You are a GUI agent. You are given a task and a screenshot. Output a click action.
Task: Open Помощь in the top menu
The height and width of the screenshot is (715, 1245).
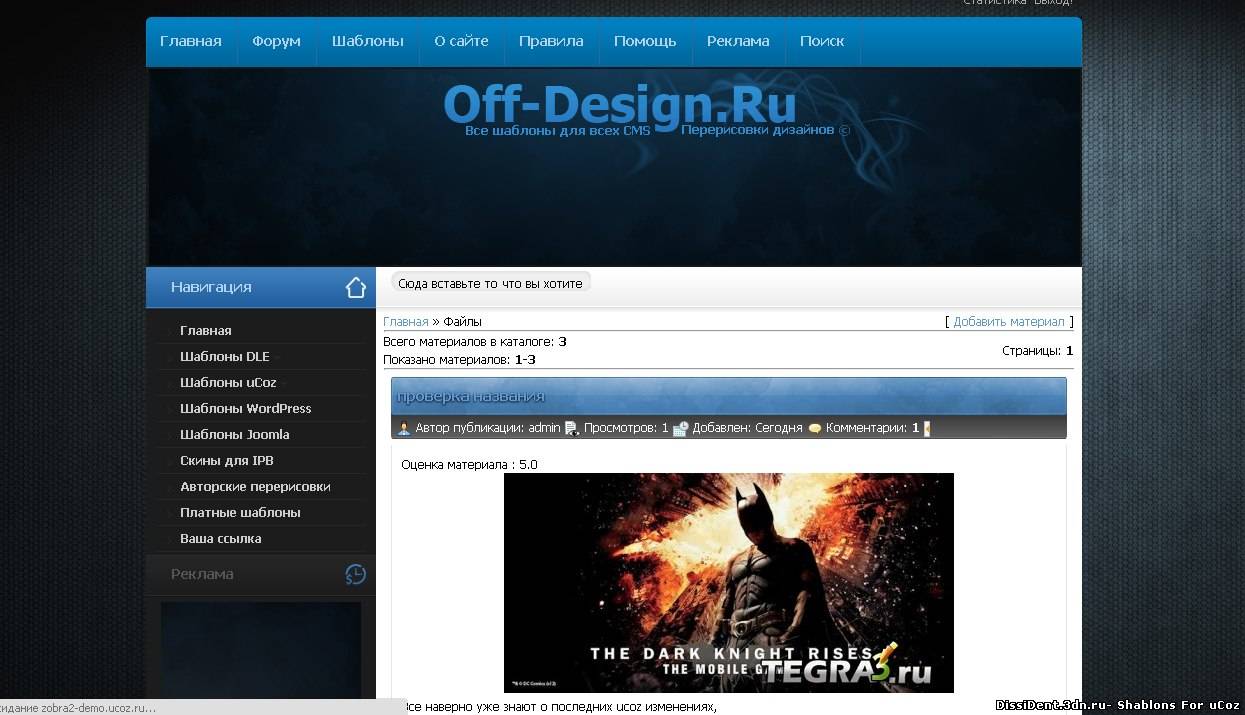click(645, 41)
